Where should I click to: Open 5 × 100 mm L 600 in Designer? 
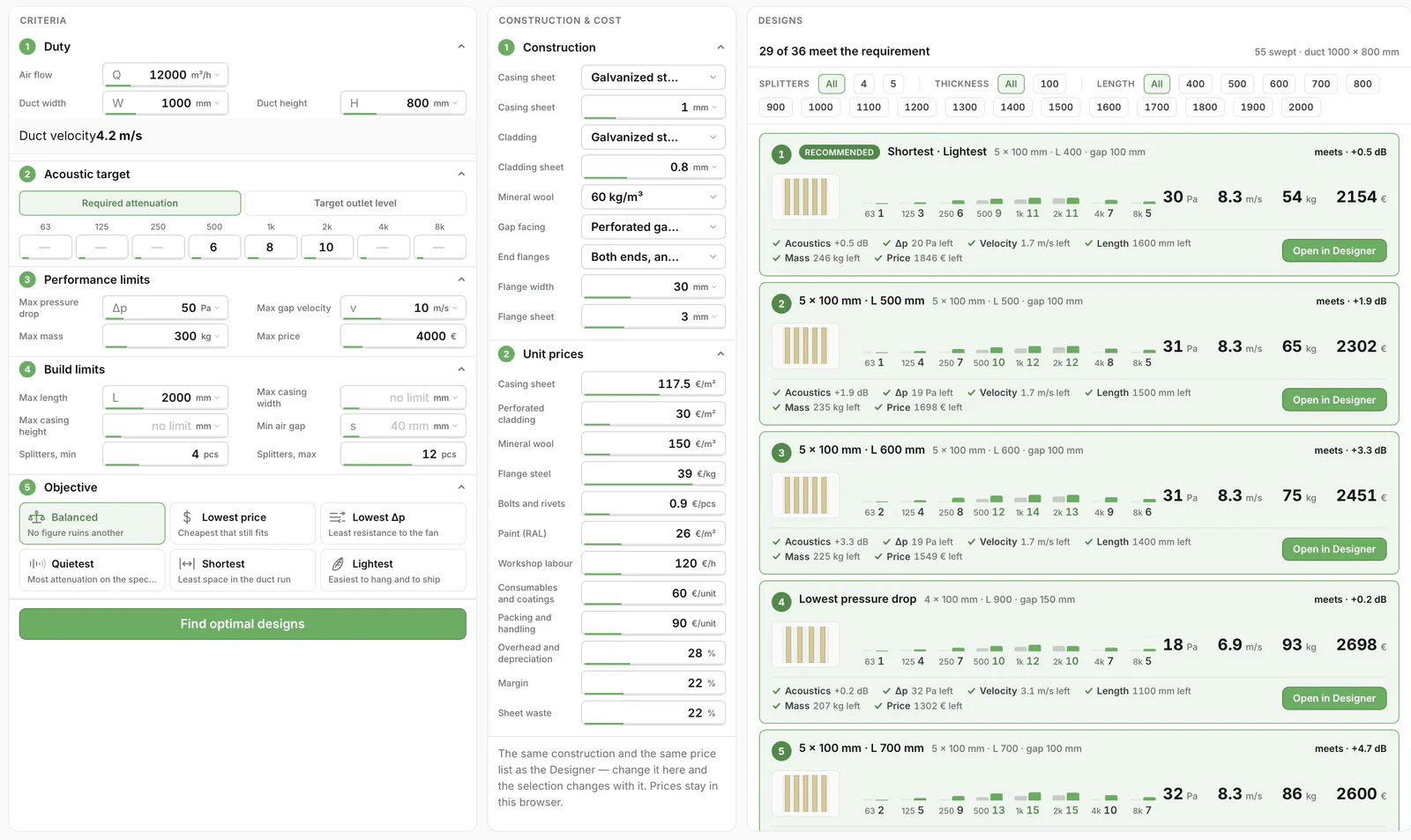point(1333,549)
